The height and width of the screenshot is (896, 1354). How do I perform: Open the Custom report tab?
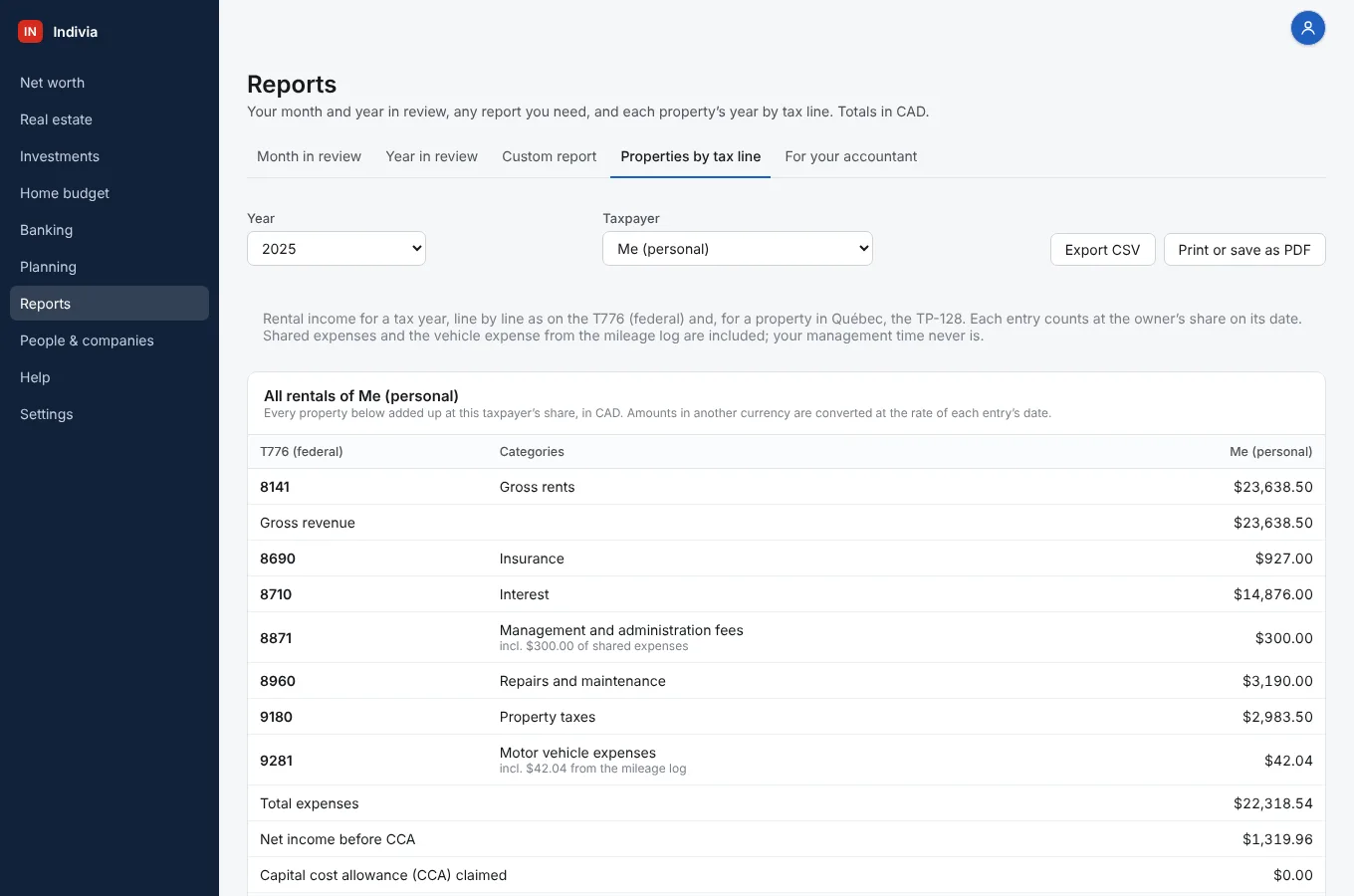[550, 156]
